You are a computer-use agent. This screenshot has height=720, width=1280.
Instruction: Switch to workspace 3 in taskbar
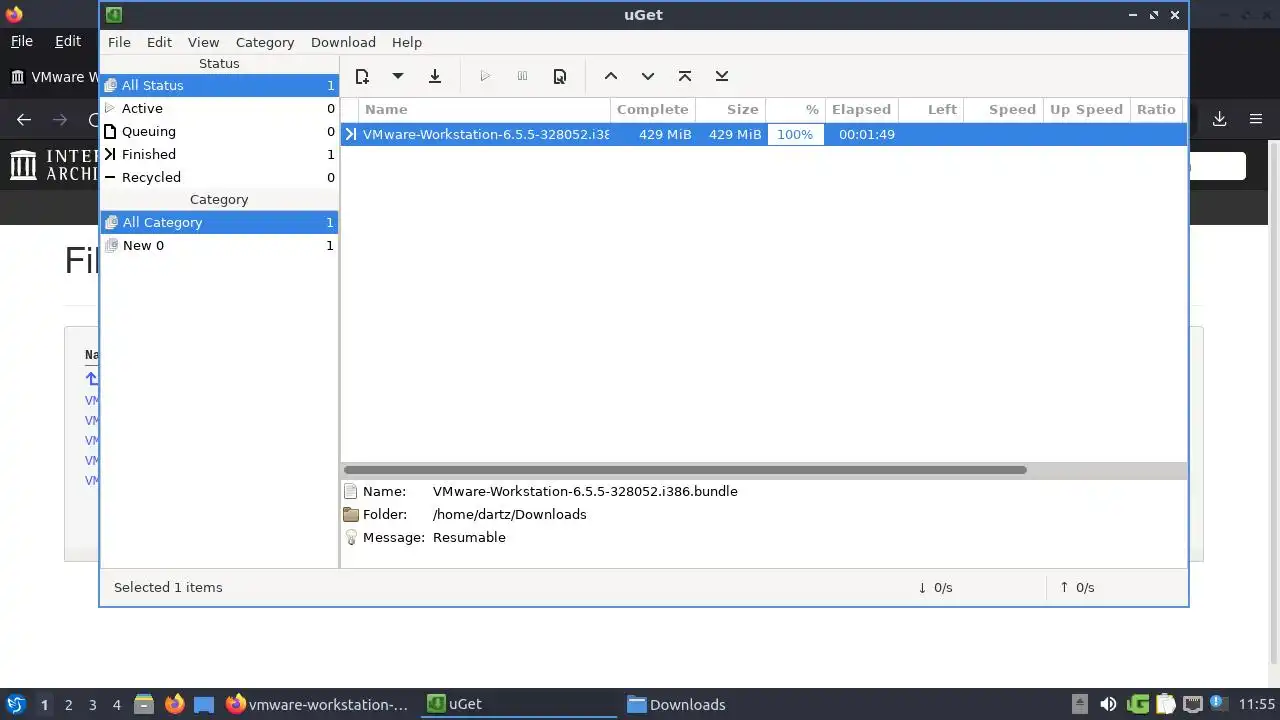pyautogui.click(x=92, y=704)
